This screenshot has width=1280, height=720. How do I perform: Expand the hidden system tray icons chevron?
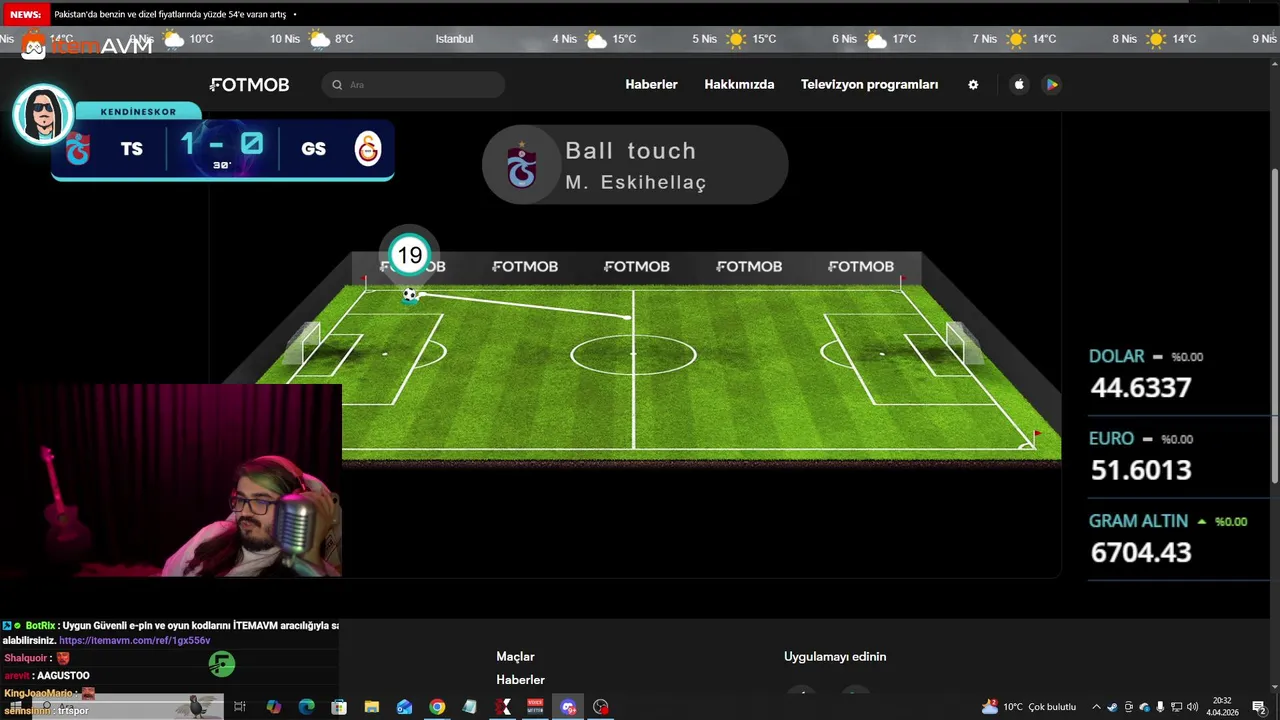(1096, 707)
